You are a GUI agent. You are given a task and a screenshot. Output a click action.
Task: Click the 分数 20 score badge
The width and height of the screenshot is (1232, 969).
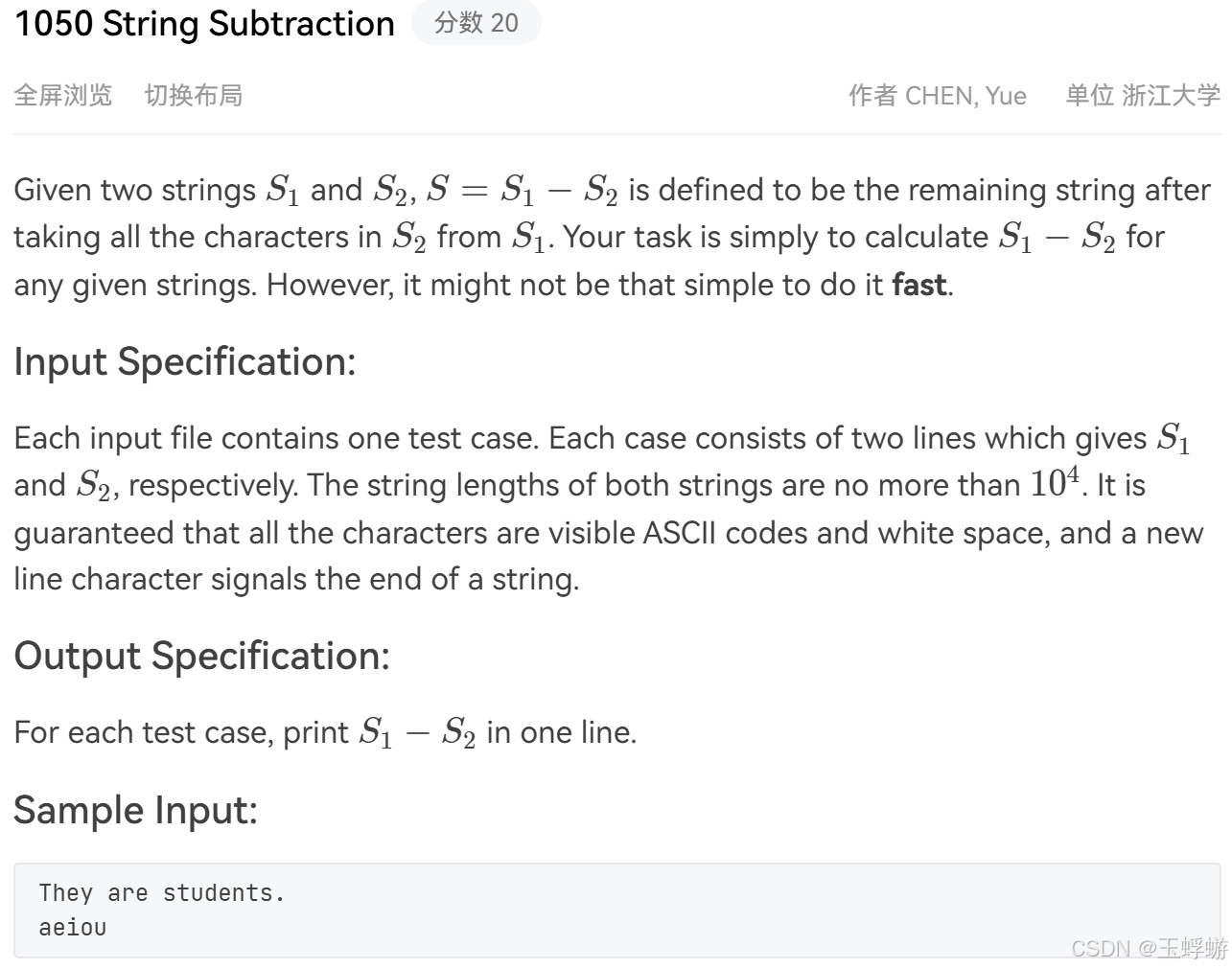(x=477, y=24)
